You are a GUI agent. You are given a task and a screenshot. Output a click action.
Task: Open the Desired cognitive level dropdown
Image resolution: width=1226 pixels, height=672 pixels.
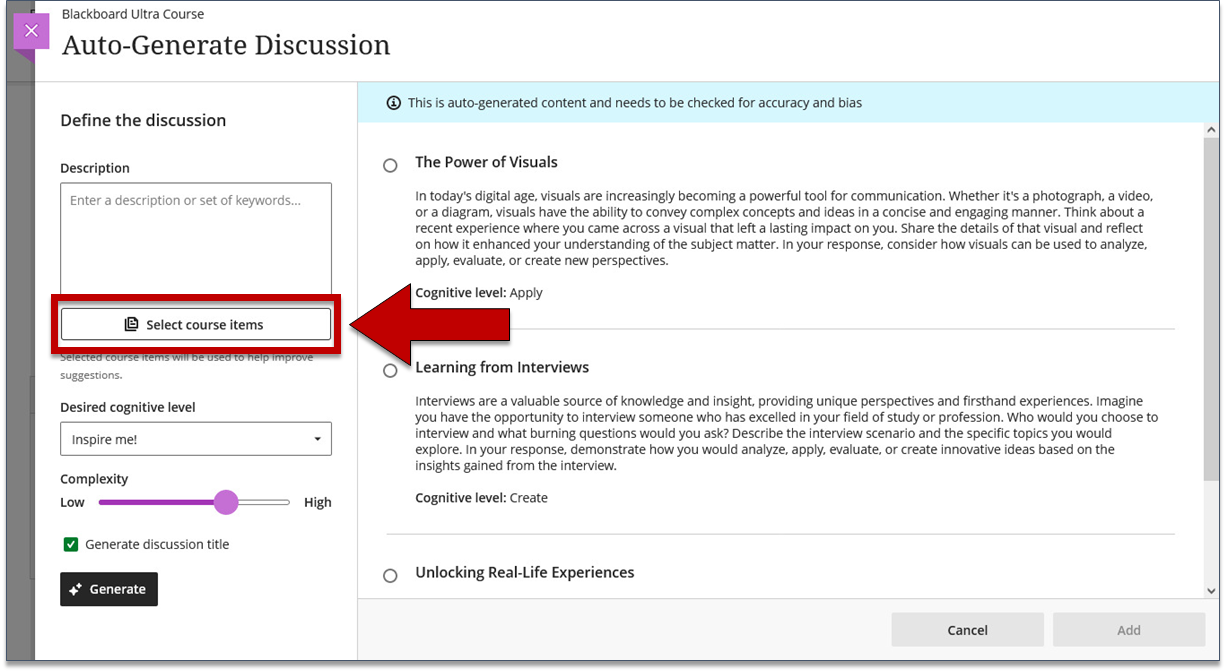click(196, 439)
